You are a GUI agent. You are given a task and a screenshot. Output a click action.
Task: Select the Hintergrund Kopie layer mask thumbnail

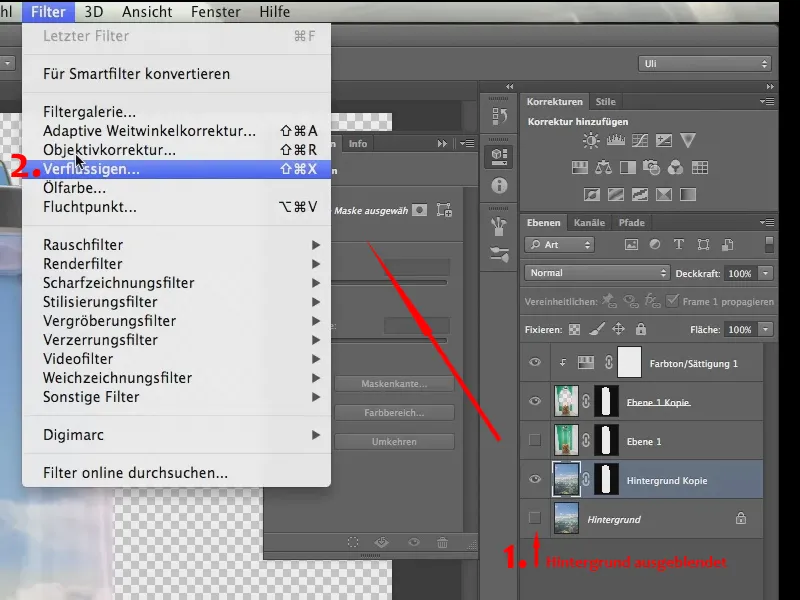(607, 479)
